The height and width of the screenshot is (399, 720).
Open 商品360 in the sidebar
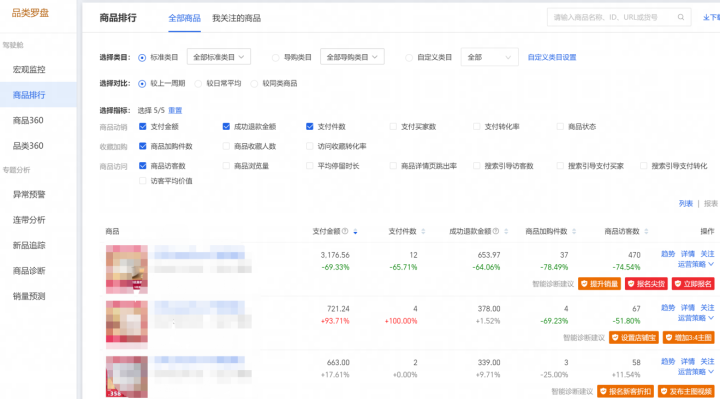click(x=28, y=120)
